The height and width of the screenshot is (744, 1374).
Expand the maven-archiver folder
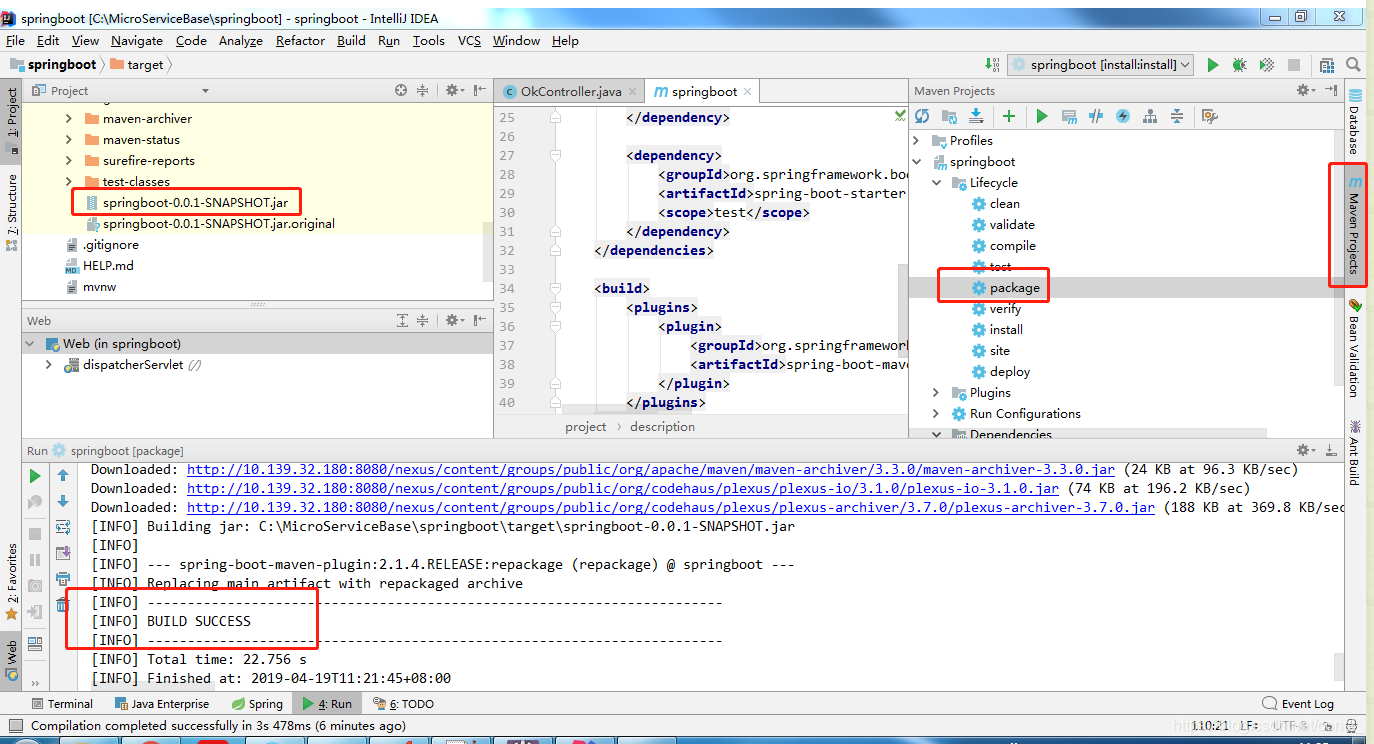click(x=68, y=118)
